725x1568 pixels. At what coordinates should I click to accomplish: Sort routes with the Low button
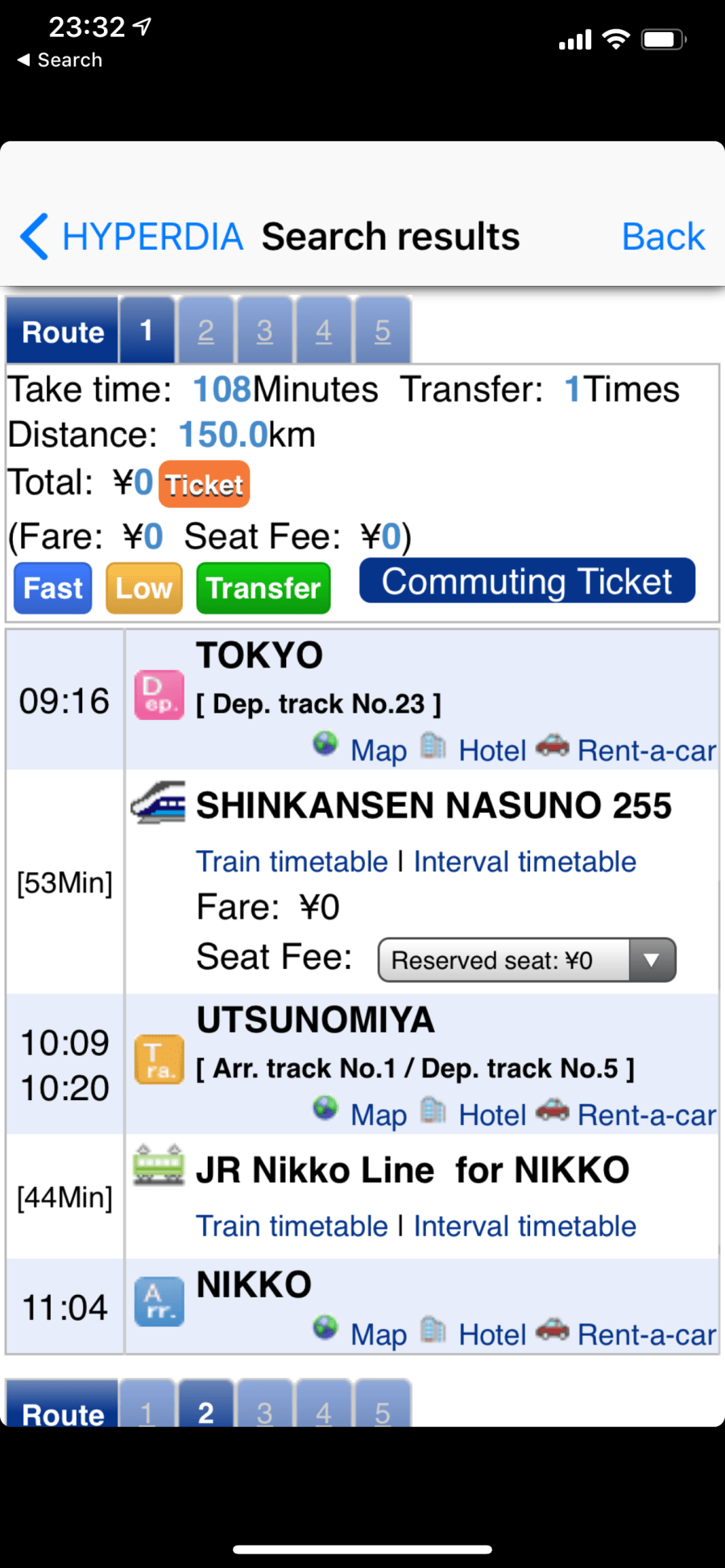click(144, 588)
